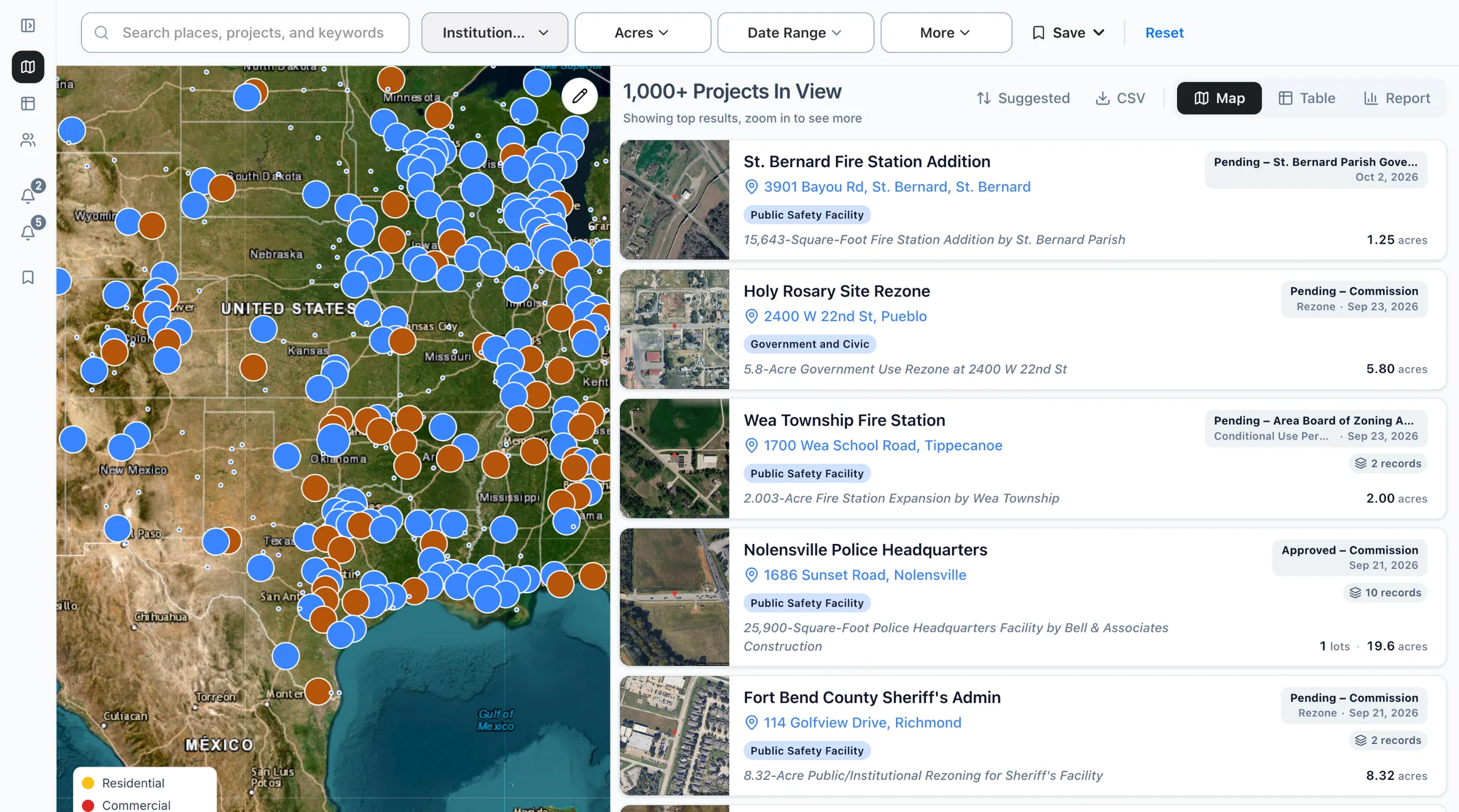Viewport: 1459px width, 812px height.
Task: Open the Save dropdown chevron
Action: coord(1099,33)
